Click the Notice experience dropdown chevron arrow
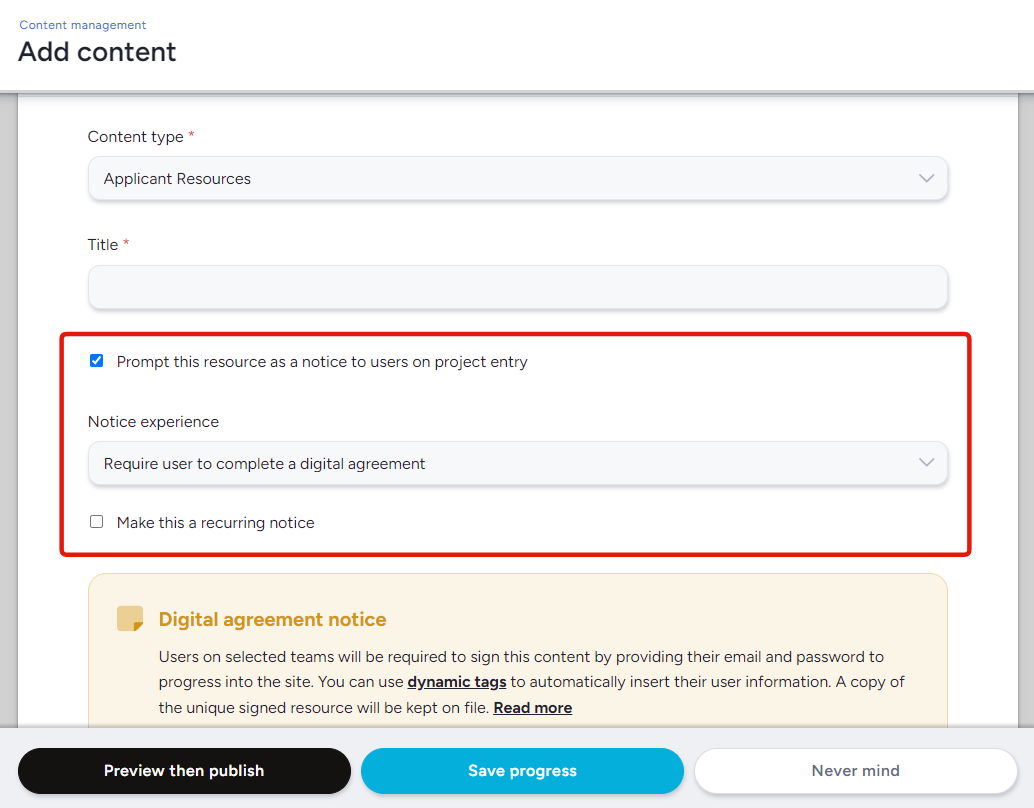Image resolution: width=1034 pixels, height=808 pixels. pyautogui.click(x=926, y=463)
